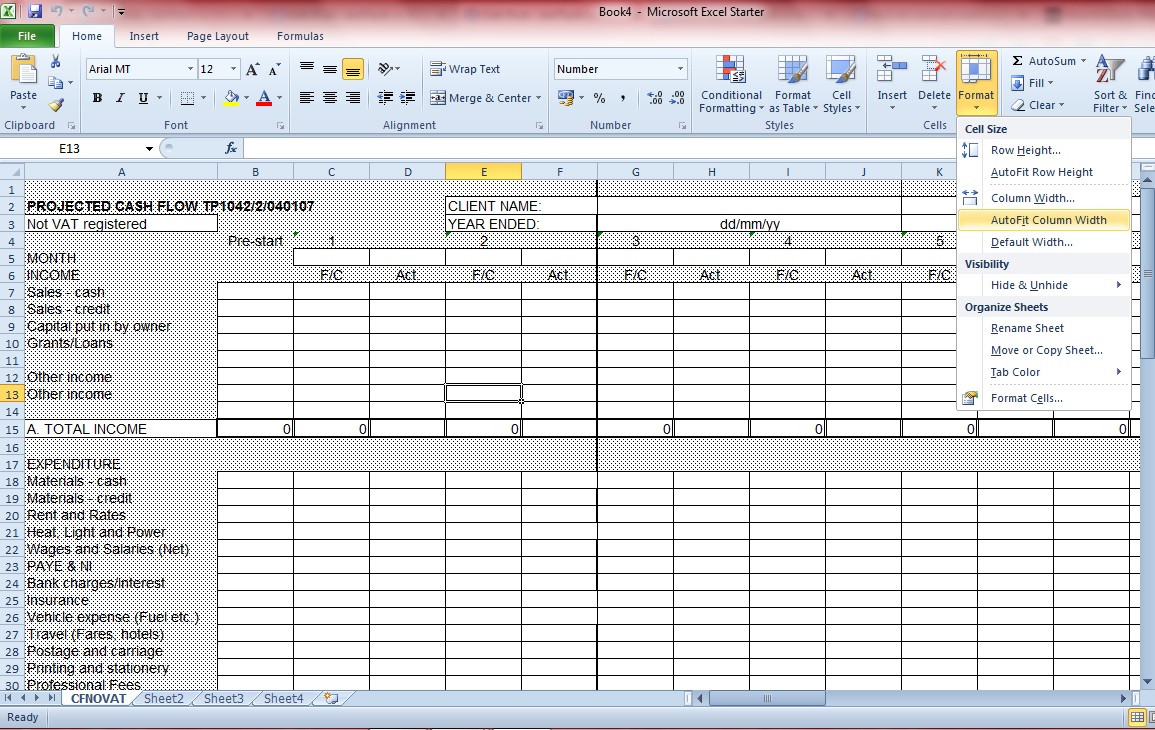Click the Merge & Center button
Image resolution: width=1155 pixels, height=730 pixels.
(485, 98)
